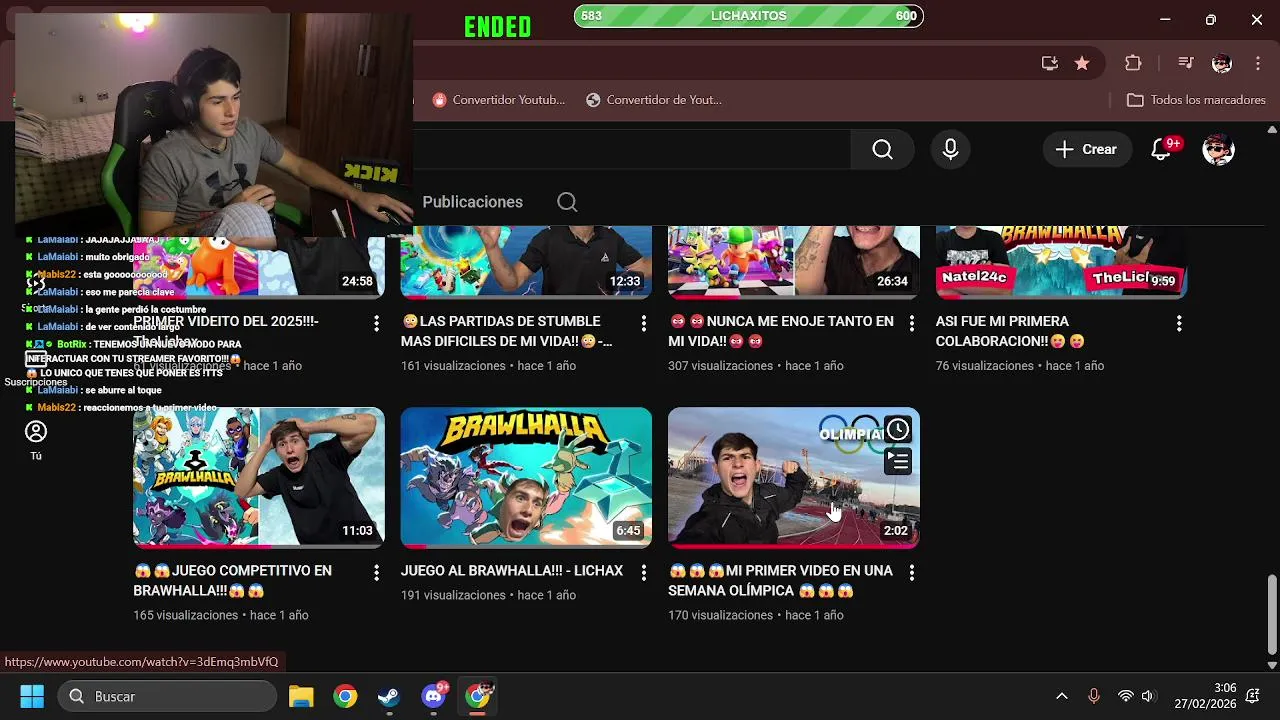
Task: Open Steam from the taskbar
Action: tap(389, 696)
